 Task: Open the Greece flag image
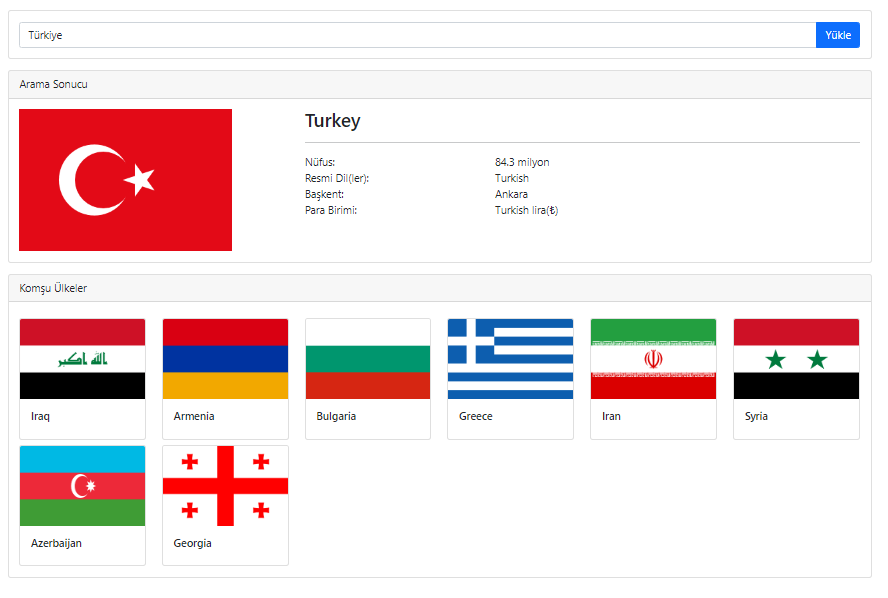[510, 359]
